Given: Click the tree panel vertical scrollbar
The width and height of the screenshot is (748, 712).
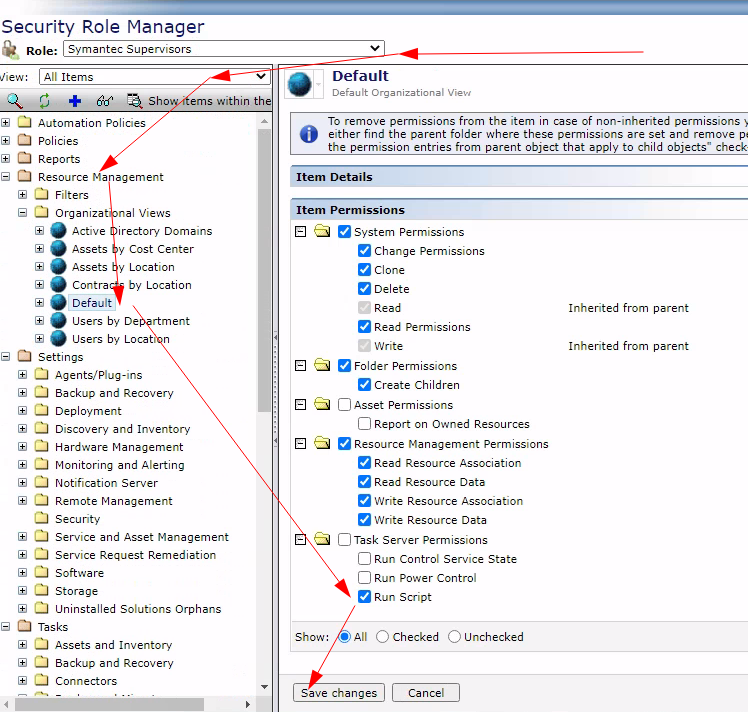Looking at the screenshot, I should click(264, 300).
